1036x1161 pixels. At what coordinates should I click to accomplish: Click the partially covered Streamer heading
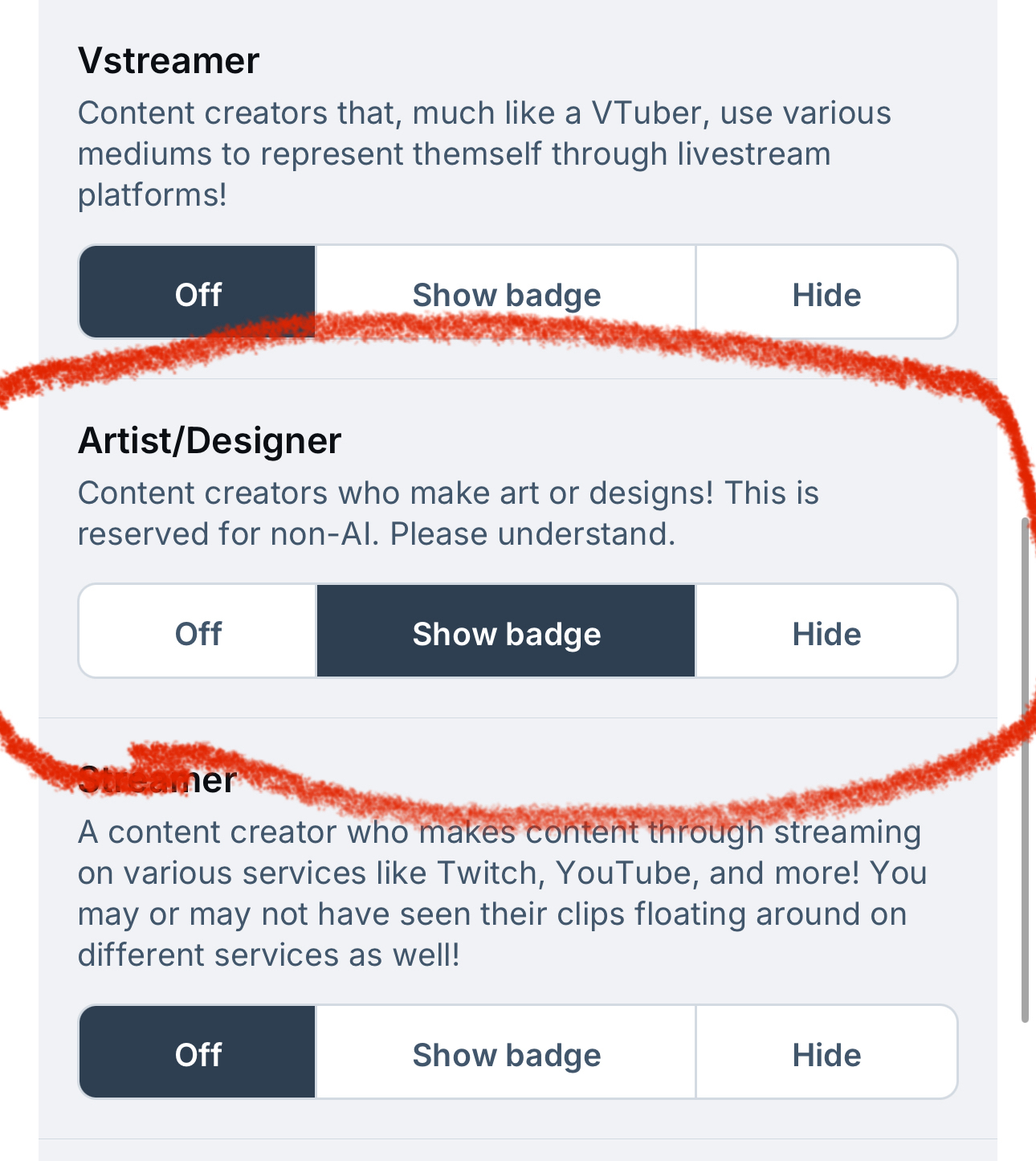[157, 780]
